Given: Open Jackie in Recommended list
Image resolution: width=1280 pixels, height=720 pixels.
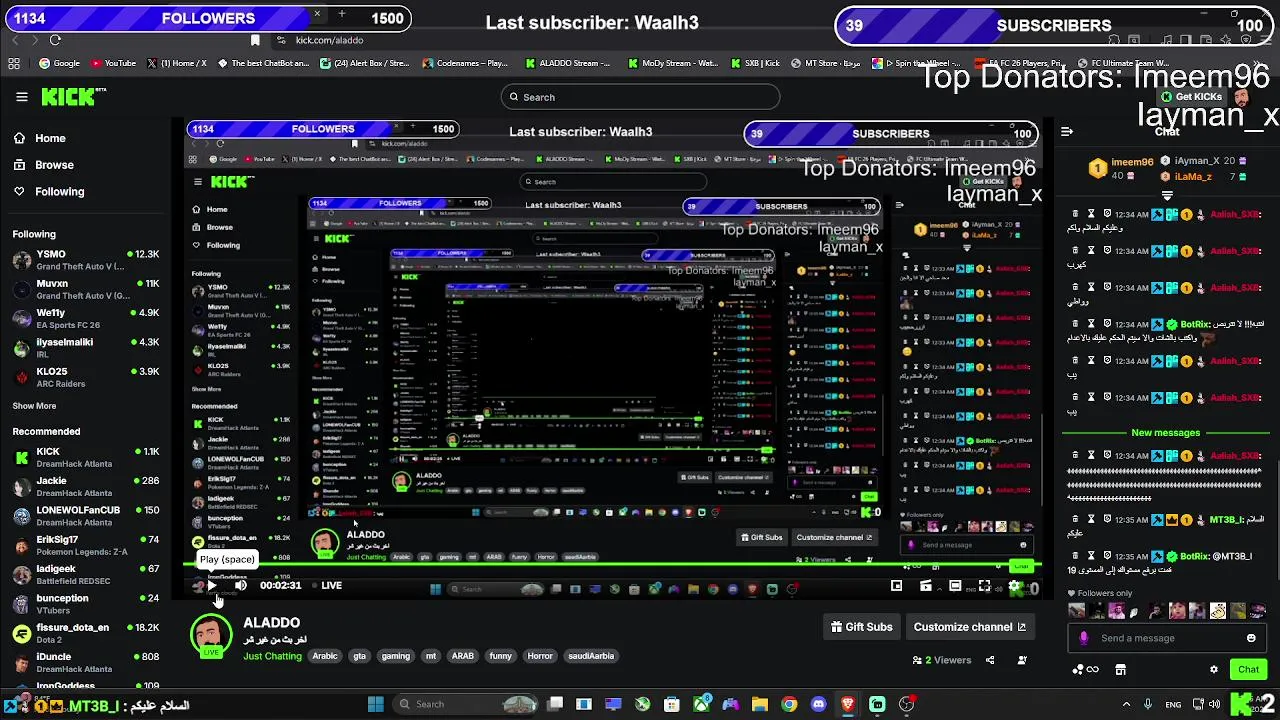Looking at the screenshot, I should pyautogui.click(x=85, y=486).
